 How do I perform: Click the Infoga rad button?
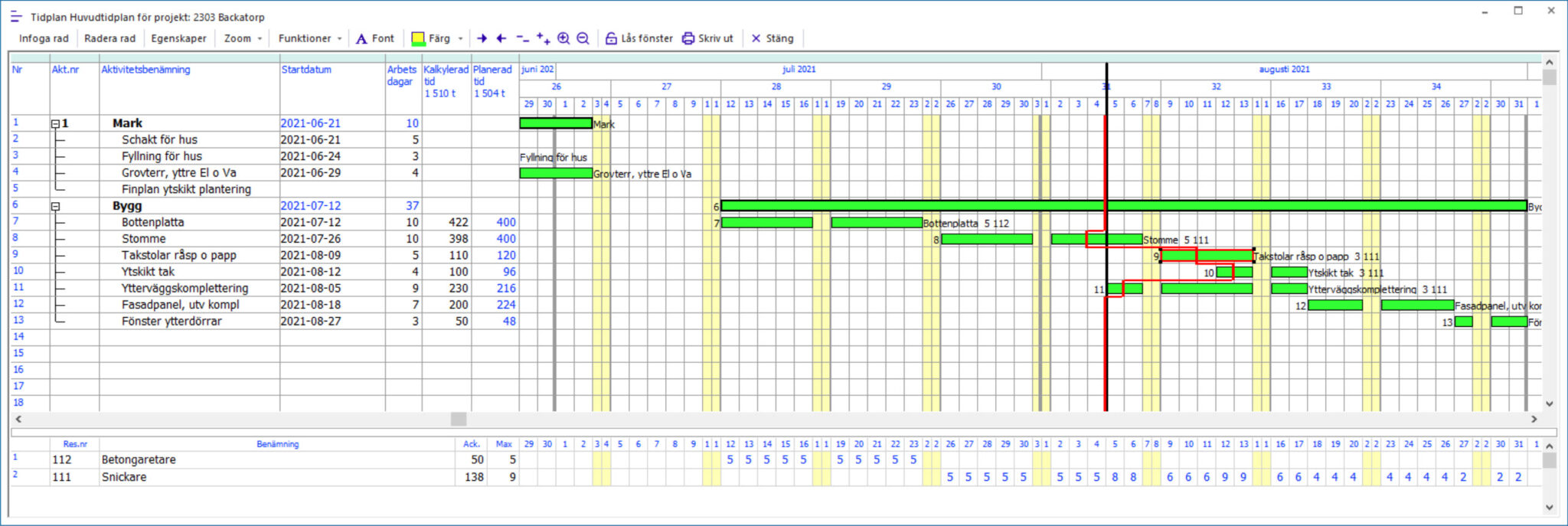point(44,38)
